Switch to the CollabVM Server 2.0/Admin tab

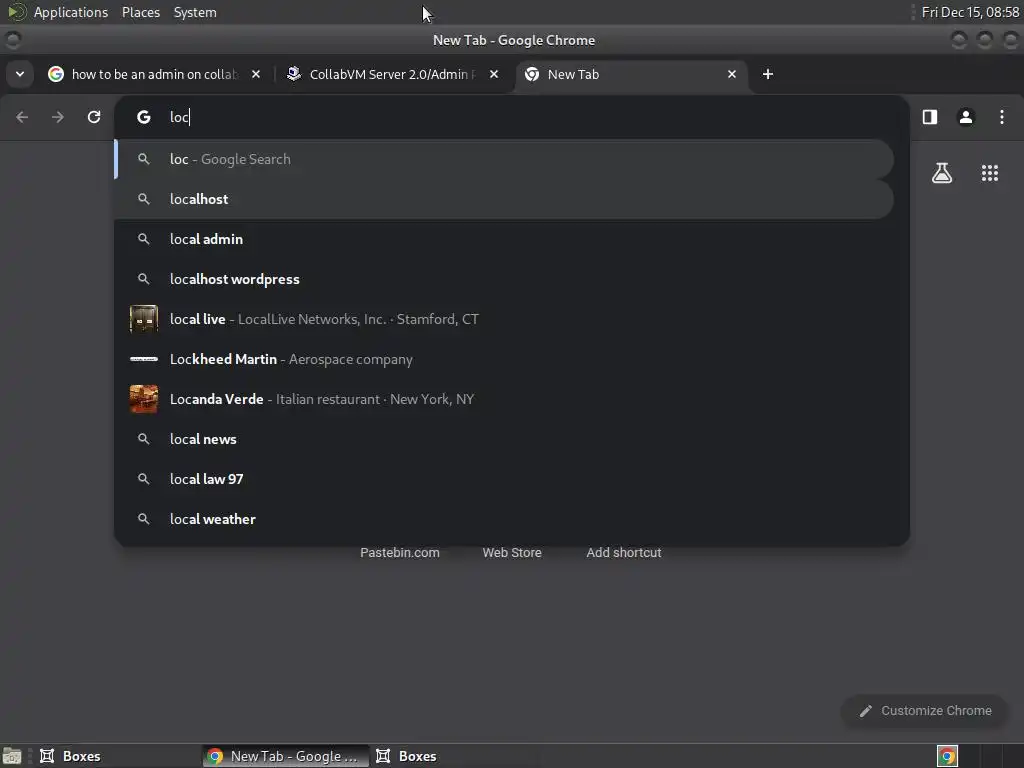[x=393, y=74]
